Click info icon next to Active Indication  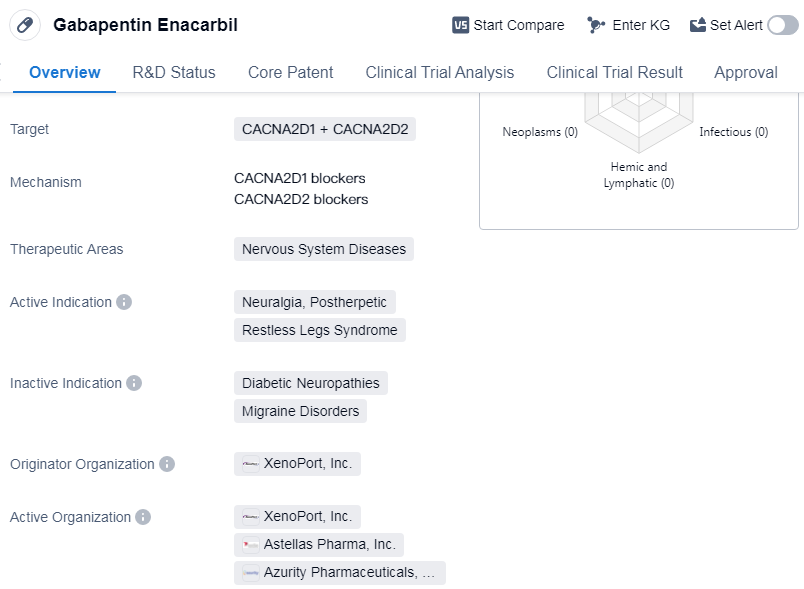tap(124, 302)
